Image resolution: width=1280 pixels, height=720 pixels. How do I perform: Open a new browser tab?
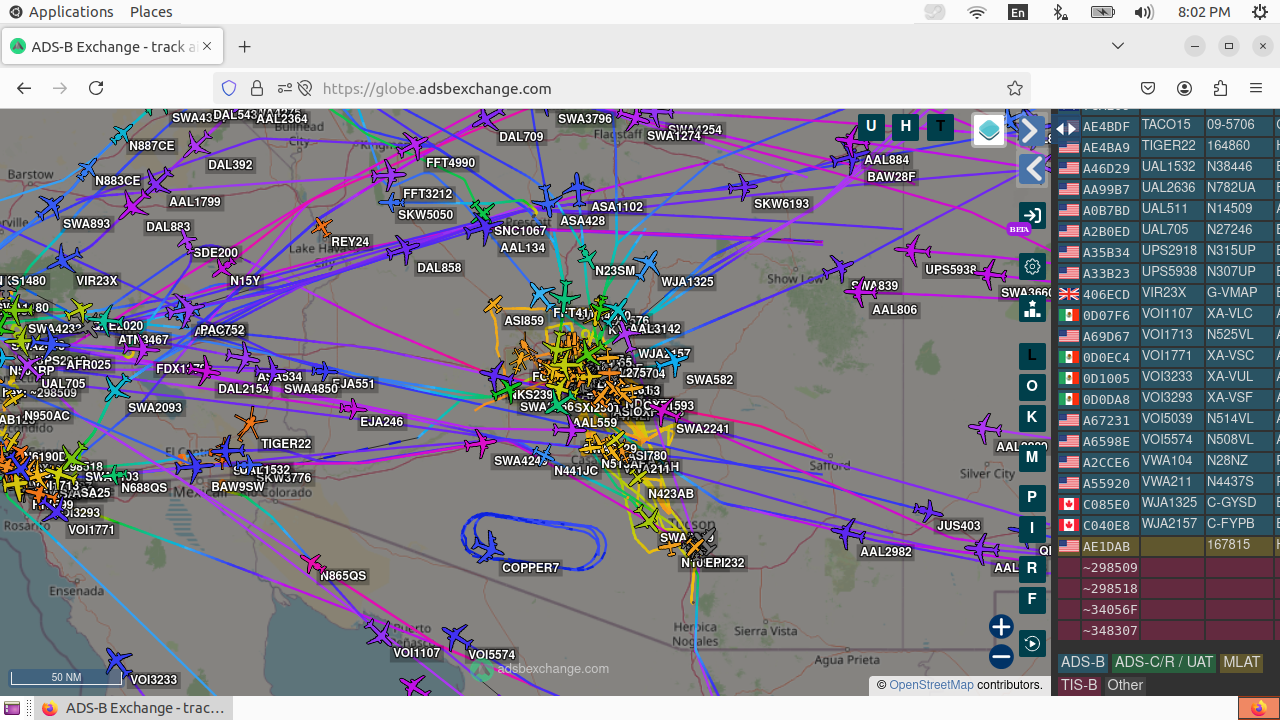pyautogui.click(x=245, y=47)
